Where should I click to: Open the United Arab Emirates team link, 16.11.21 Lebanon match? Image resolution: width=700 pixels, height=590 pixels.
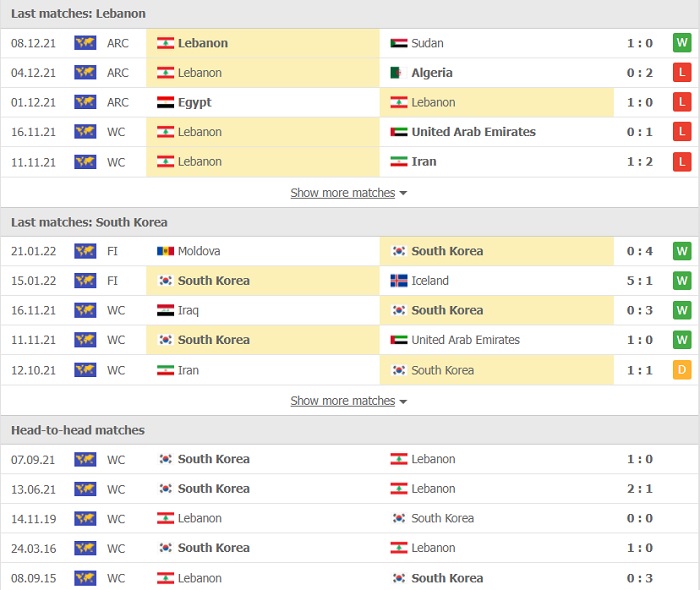(473, 132)
